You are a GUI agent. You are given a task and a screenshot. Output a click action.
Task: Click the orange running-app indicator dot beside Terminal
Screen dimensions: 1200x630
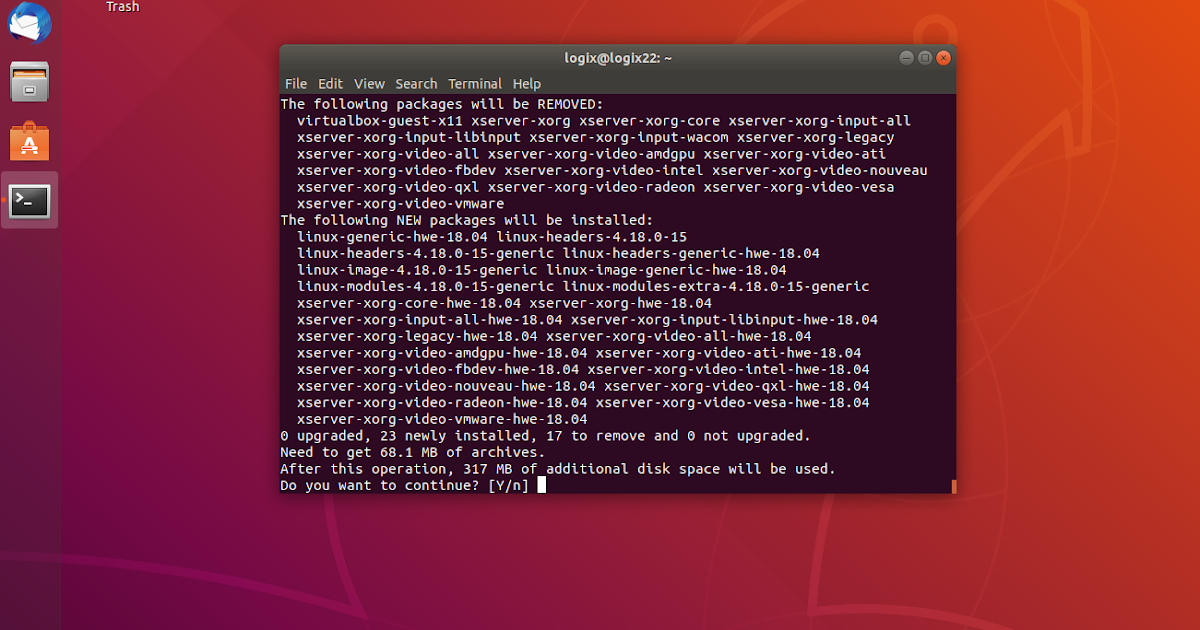3,200
